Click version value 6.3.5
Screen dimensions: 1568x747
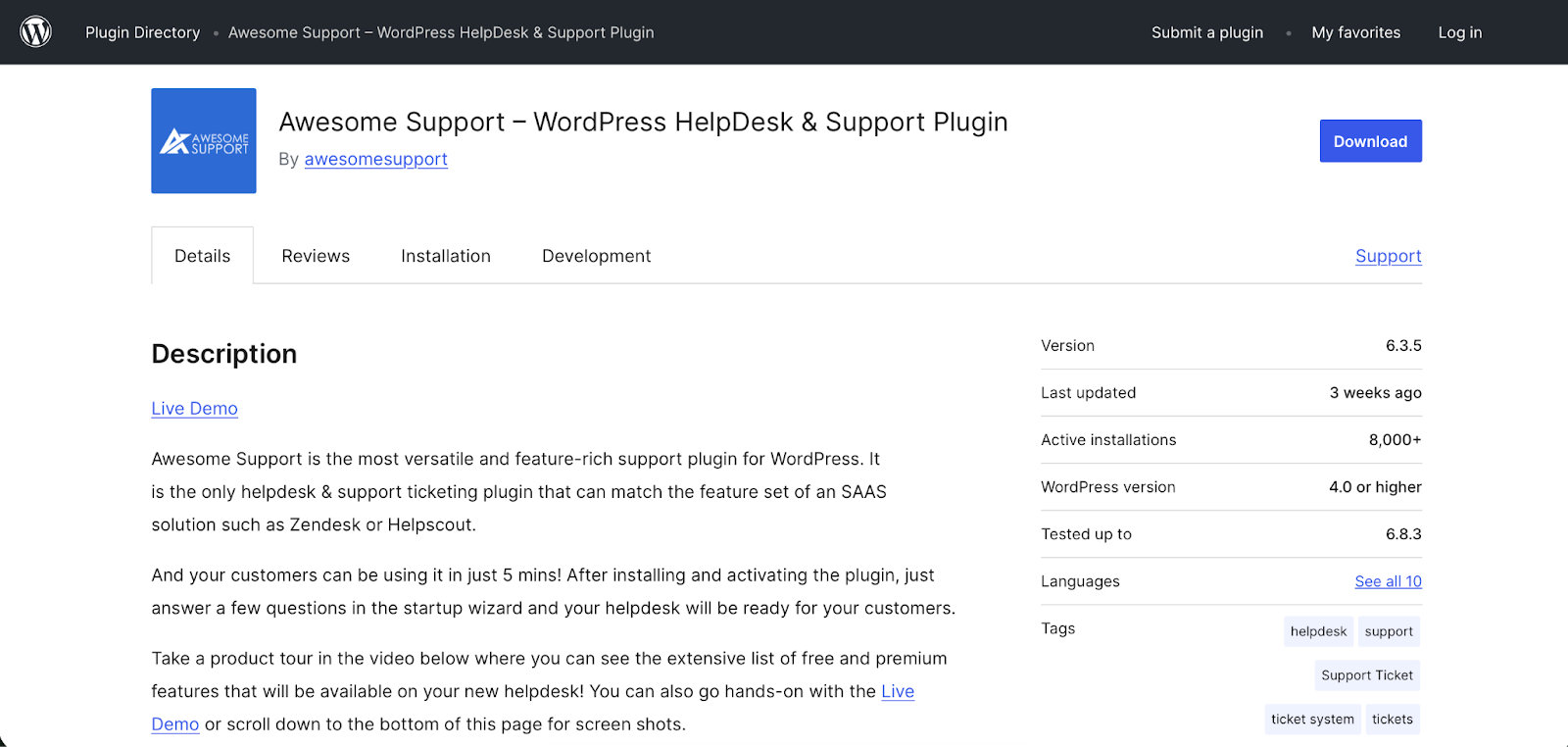[1403, 346]
